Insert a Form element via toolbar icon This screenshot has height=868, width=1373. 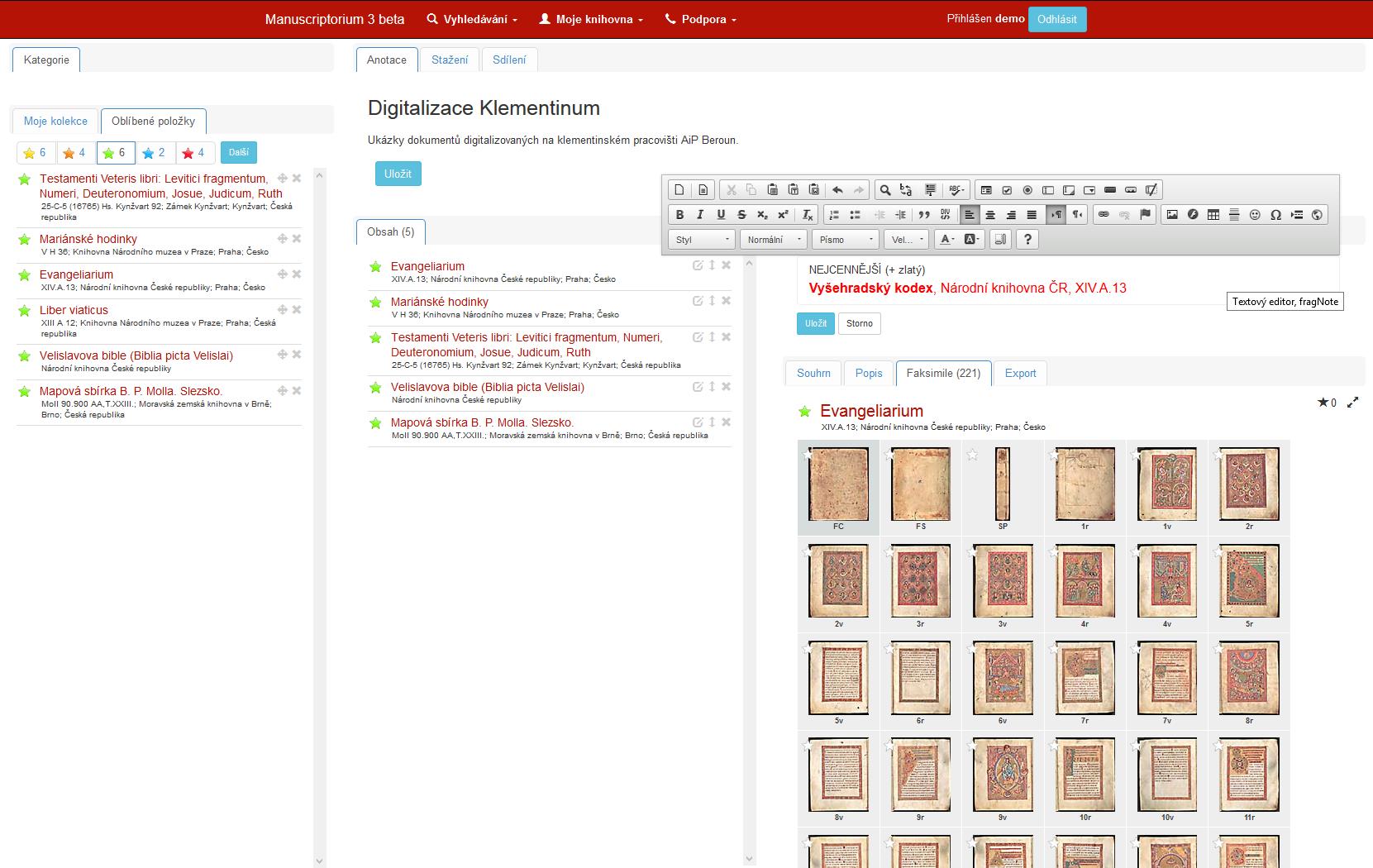click(x=986, y=190)
